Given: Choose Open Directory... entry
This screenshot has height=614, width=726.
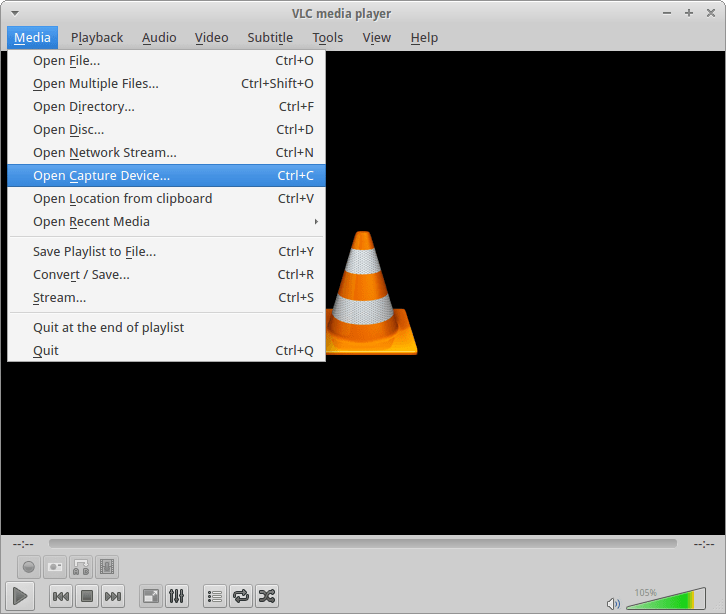Looking at the screenshot, I should (x=167, y=107).
